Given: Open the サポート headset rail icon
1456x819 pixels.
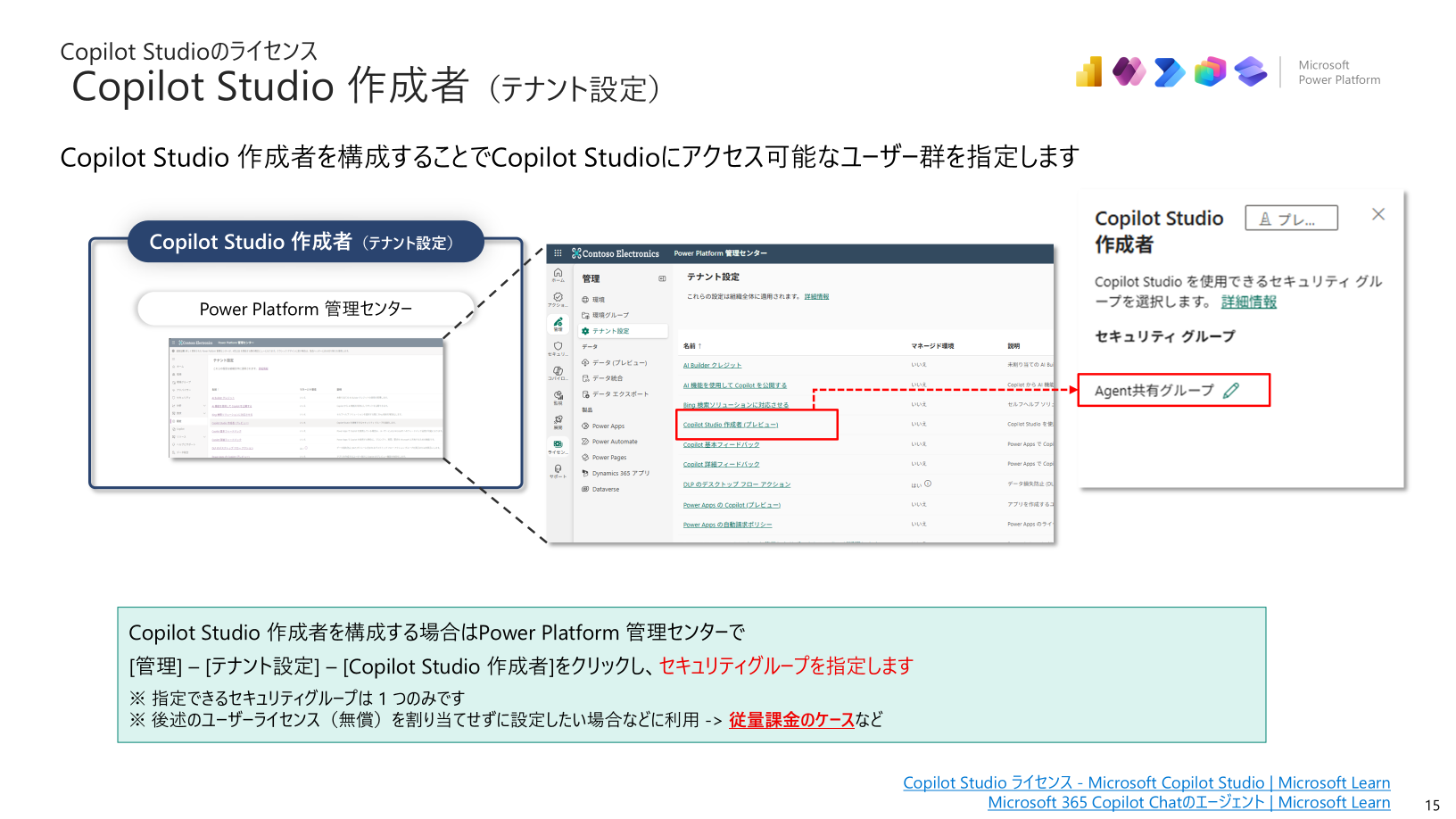Looking at the screenshot, I should [558, 470].
